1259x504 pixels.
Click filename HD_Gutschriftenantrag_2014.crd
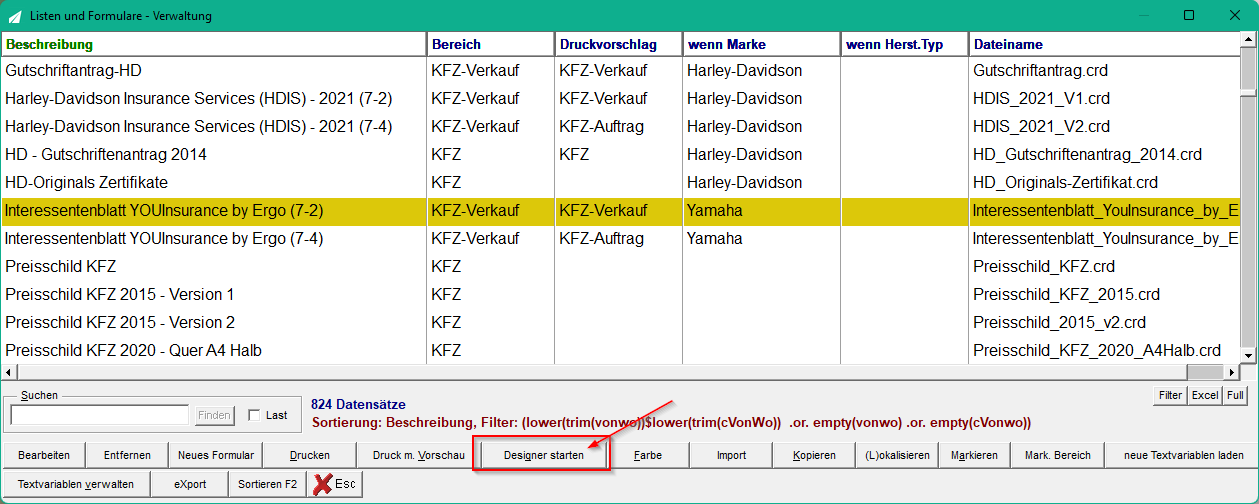tap(1087, 155)
